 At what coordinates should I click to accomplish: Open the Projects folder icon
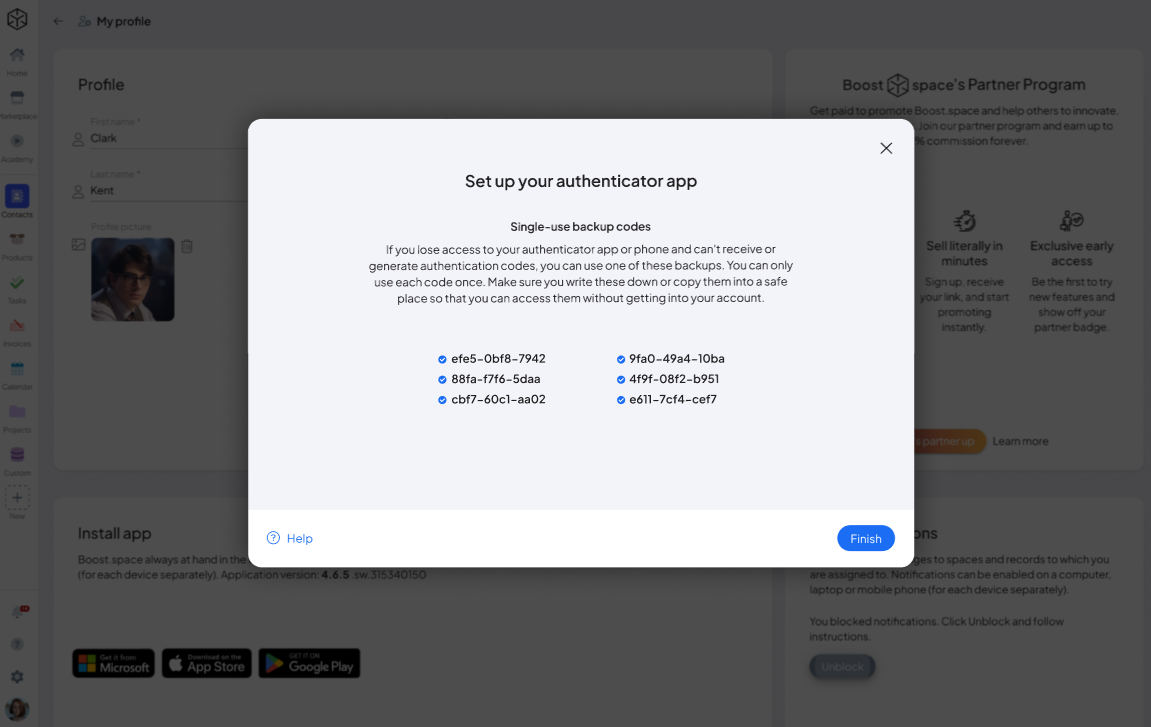tap(17, 411)
